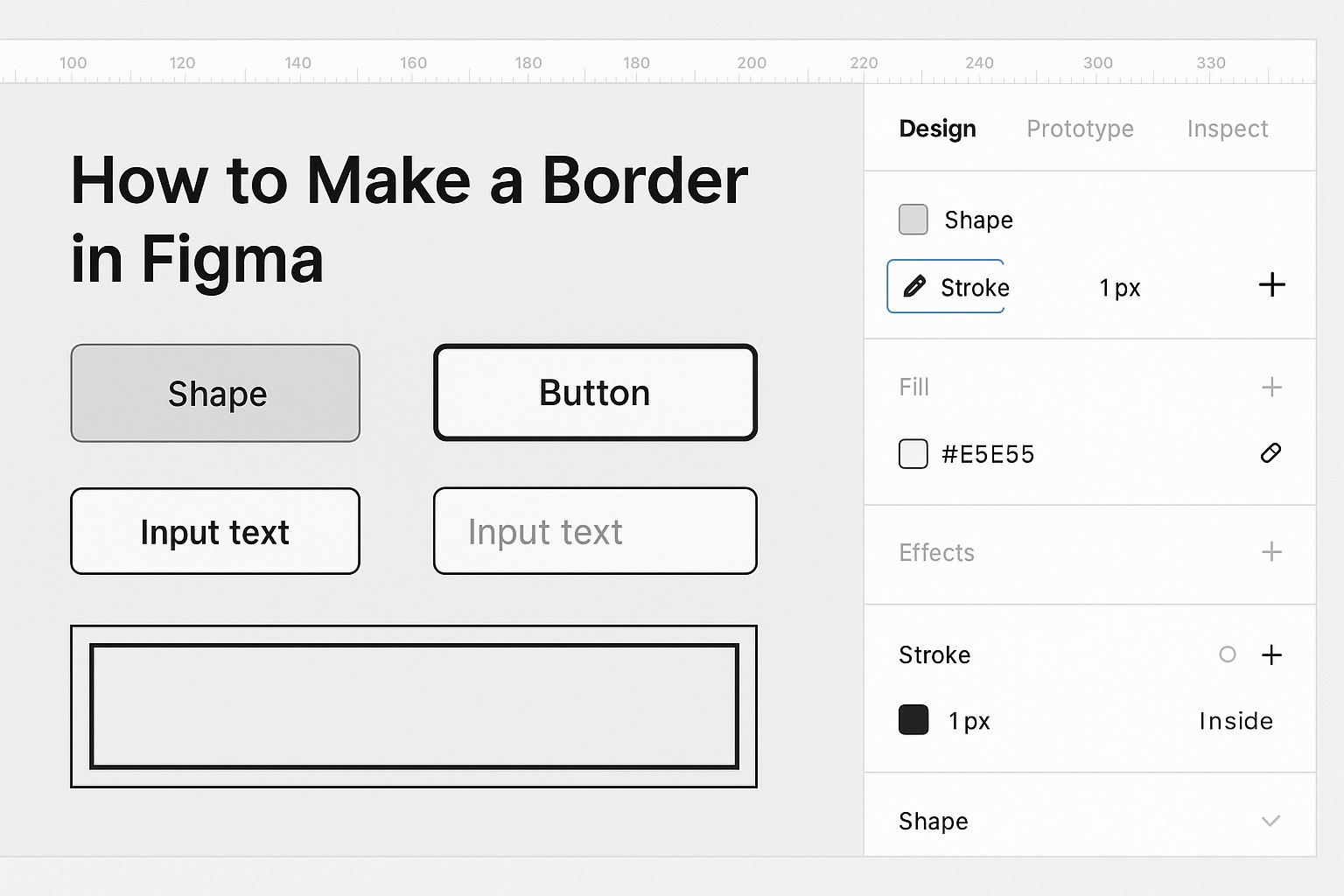The image size is (1344, 896).
Task: Open the Inside stroke alignment dropdown
Action: point(1236,721)
